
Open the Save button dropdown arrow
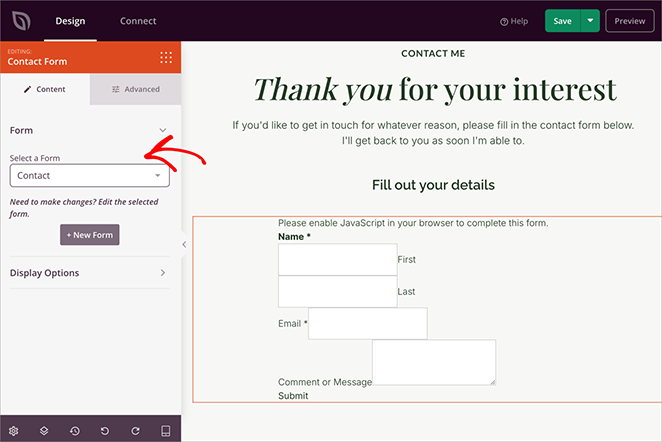(591, 21)
